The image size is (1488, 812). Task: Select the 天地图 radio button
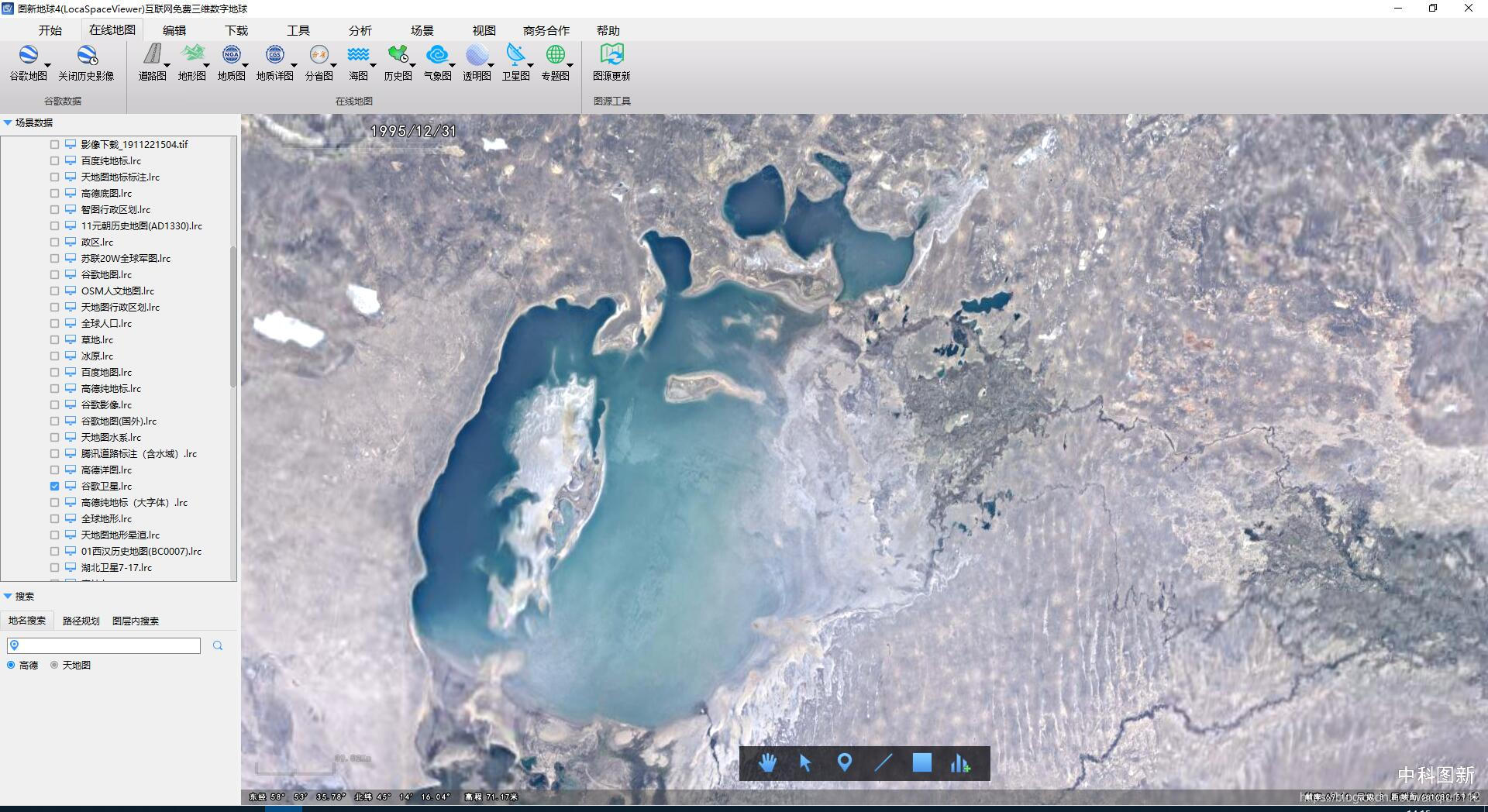click(x=54, y=665)
